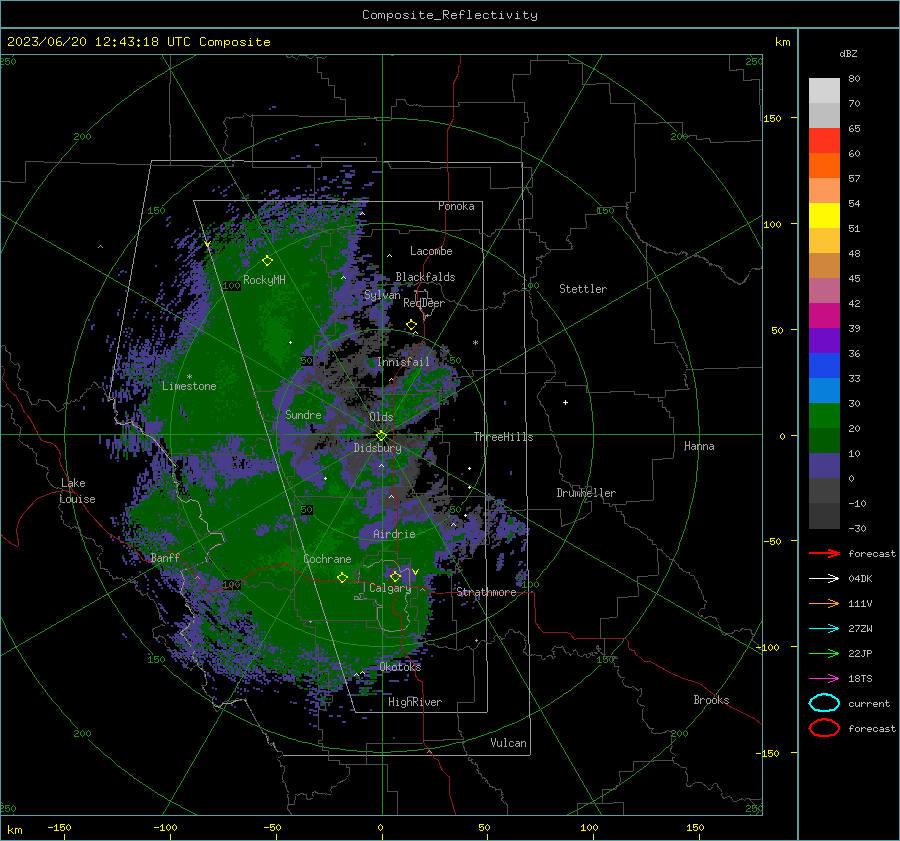Select the brown 45-48 dBZ swatch
The image size is (900, 841).
pos(824,266)
